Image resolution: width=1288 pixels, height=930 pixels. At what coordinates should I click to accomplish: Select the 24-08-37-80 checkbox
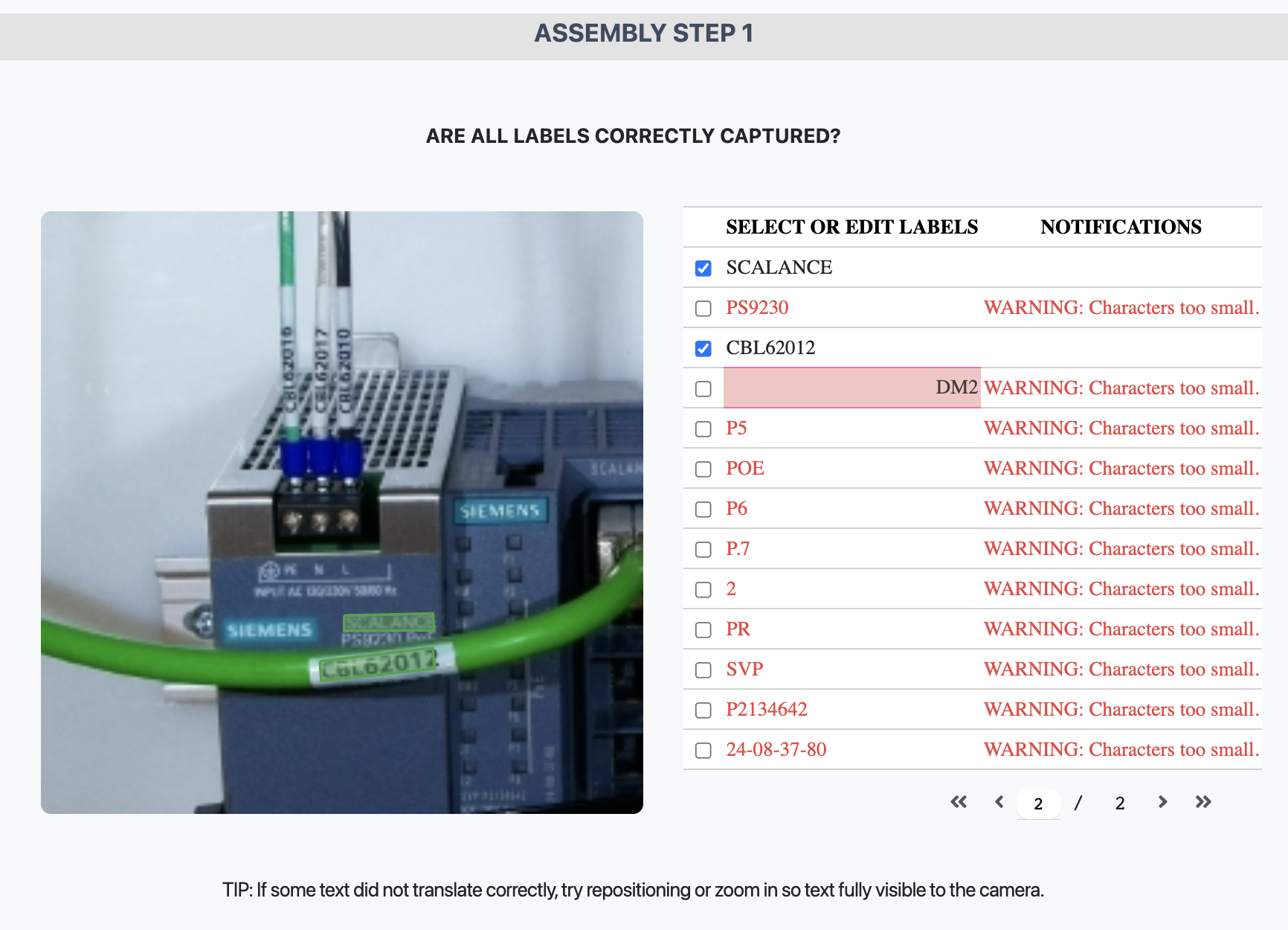pos(702,751)
